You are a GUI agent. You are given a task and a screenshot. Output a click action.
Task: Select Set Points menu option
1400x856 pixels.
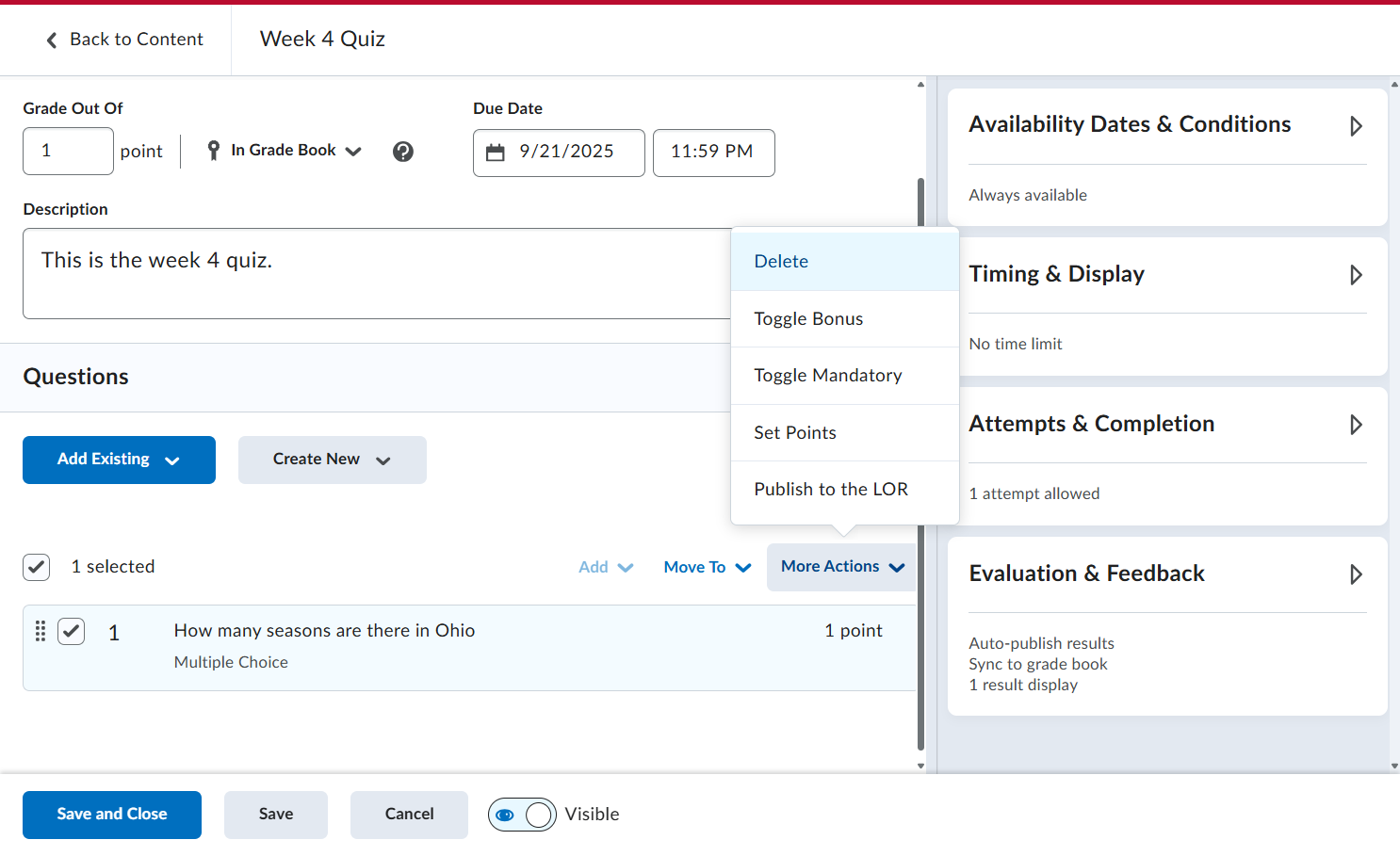pyautogui.click(x=845, y=433)
